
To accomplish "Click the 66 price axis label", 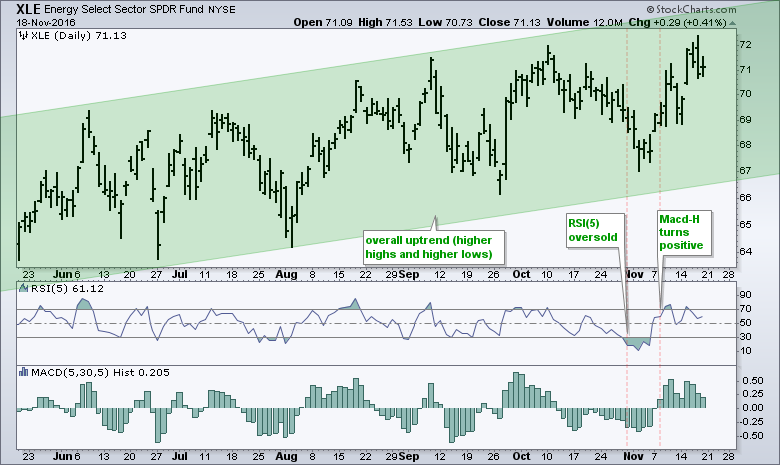I will coord(745,198).
